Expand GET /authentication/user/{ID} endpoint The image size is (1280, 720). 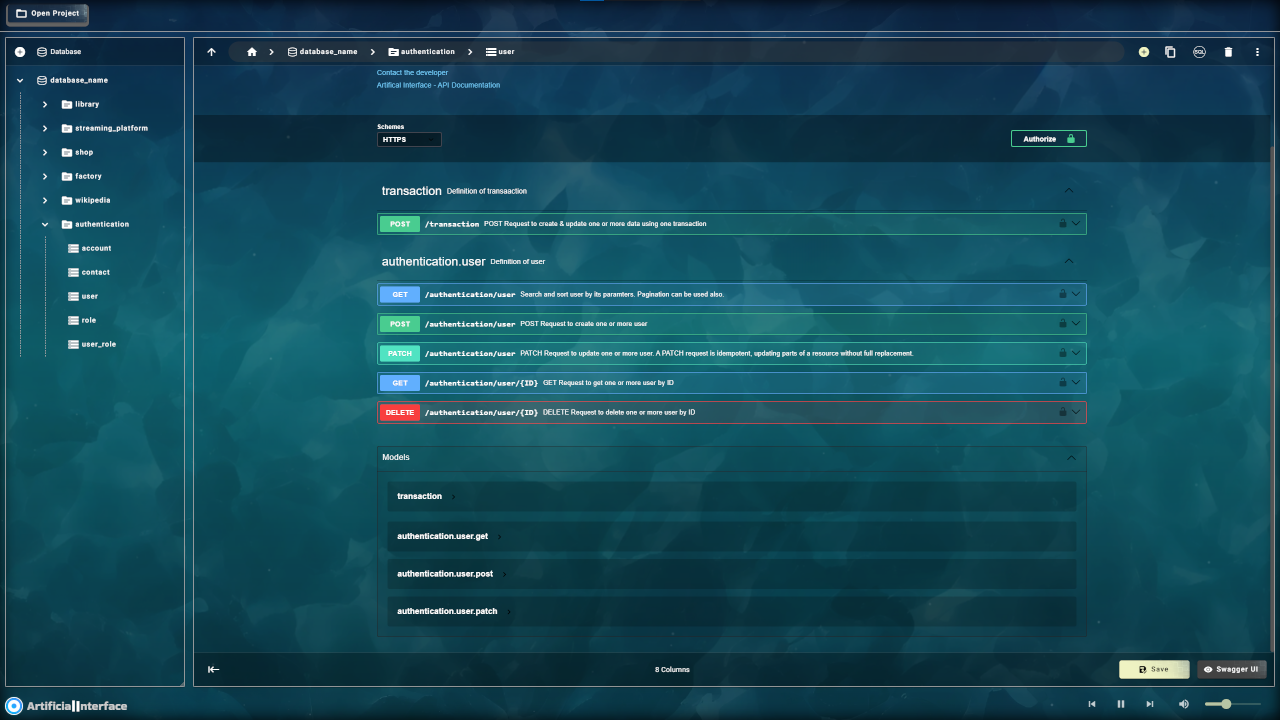(x=732, y=382)
